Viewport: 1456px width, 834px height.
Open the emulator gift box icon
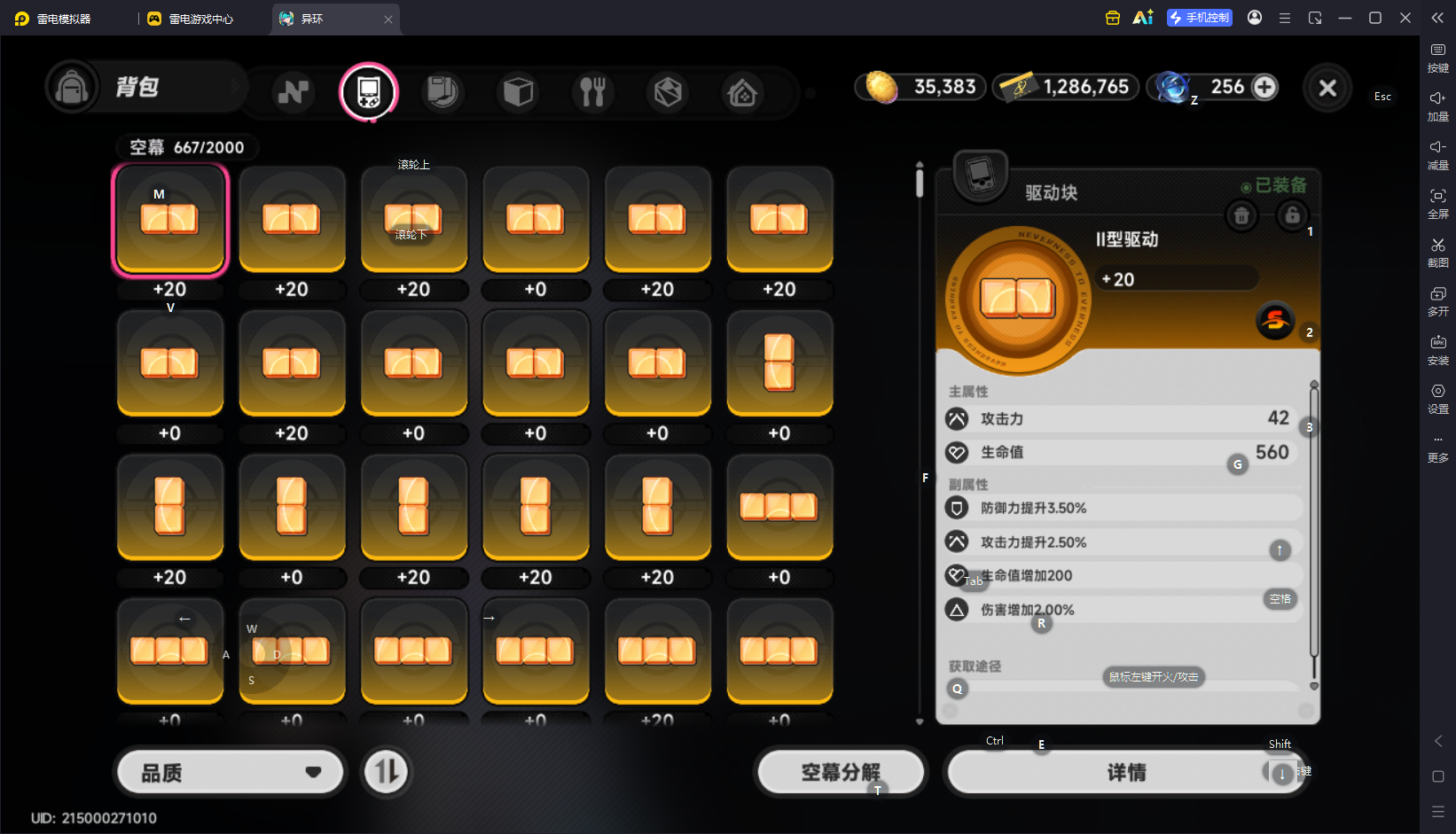click(1113, 18)
